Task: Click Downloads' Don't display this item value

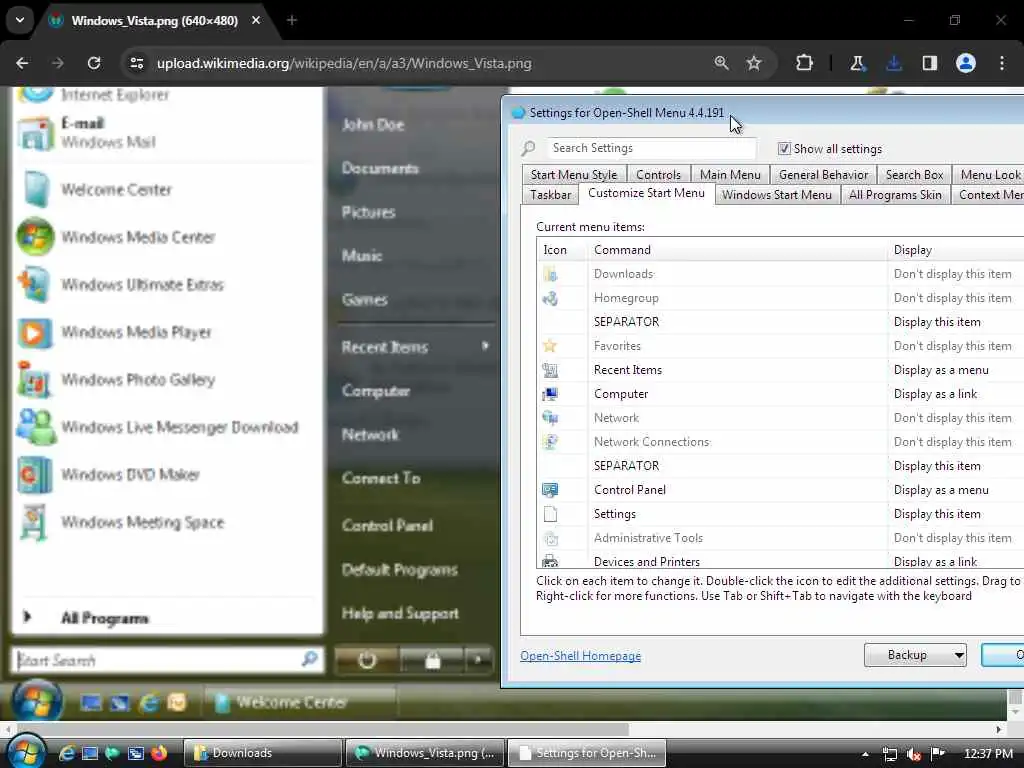Action: [x=952, y=274]
